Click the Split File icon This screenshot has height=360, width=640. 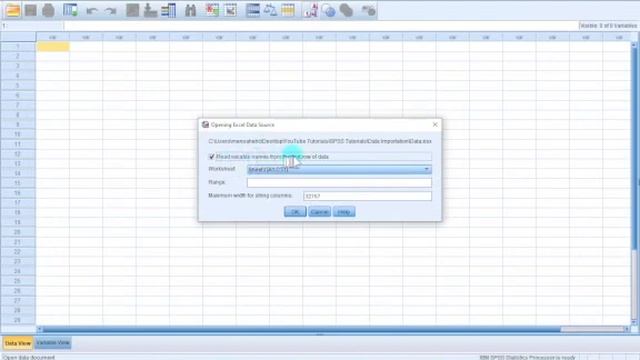tap(253, 10)
